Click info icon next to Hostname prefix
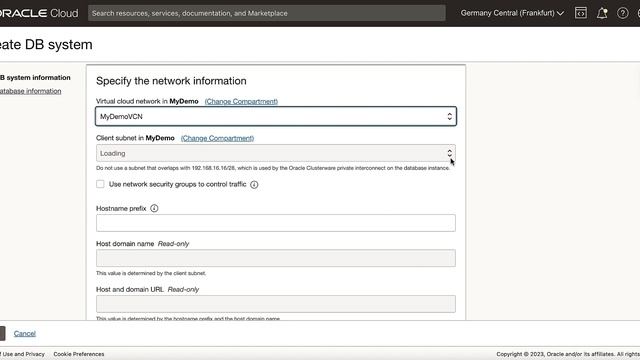 [x=154, y=208]
